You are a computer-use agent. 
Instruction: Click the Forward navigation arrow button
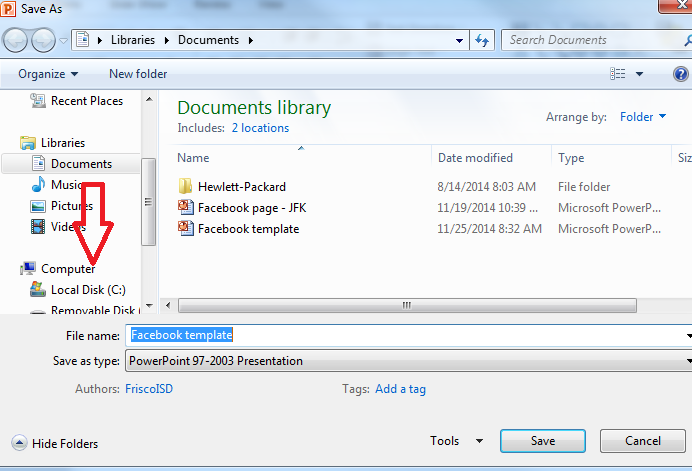click(x=43, y=41)
